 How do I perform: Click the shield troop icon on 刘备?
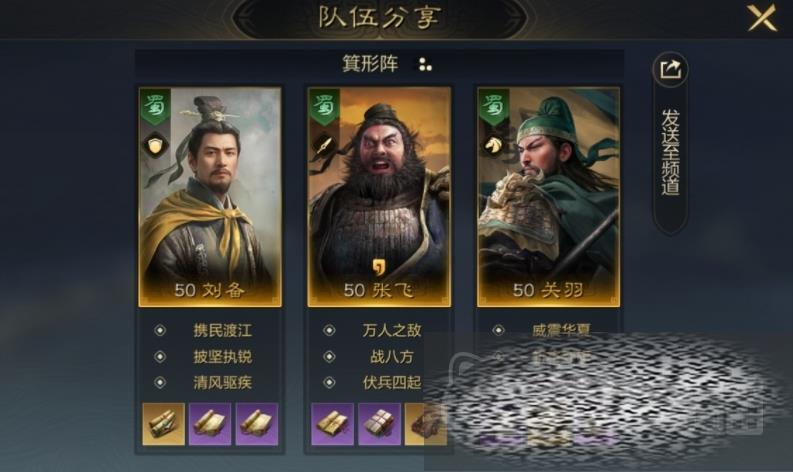(155, 146)
